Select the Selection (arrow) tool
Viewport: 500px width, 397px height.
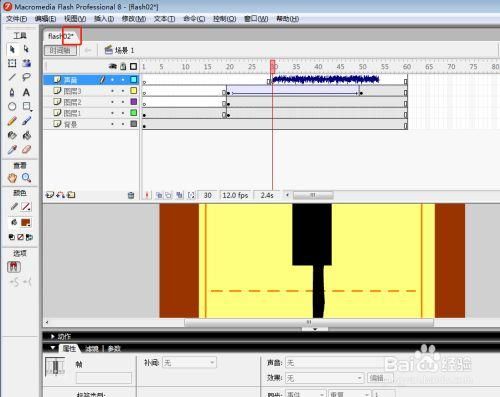(x=12, y=49)
